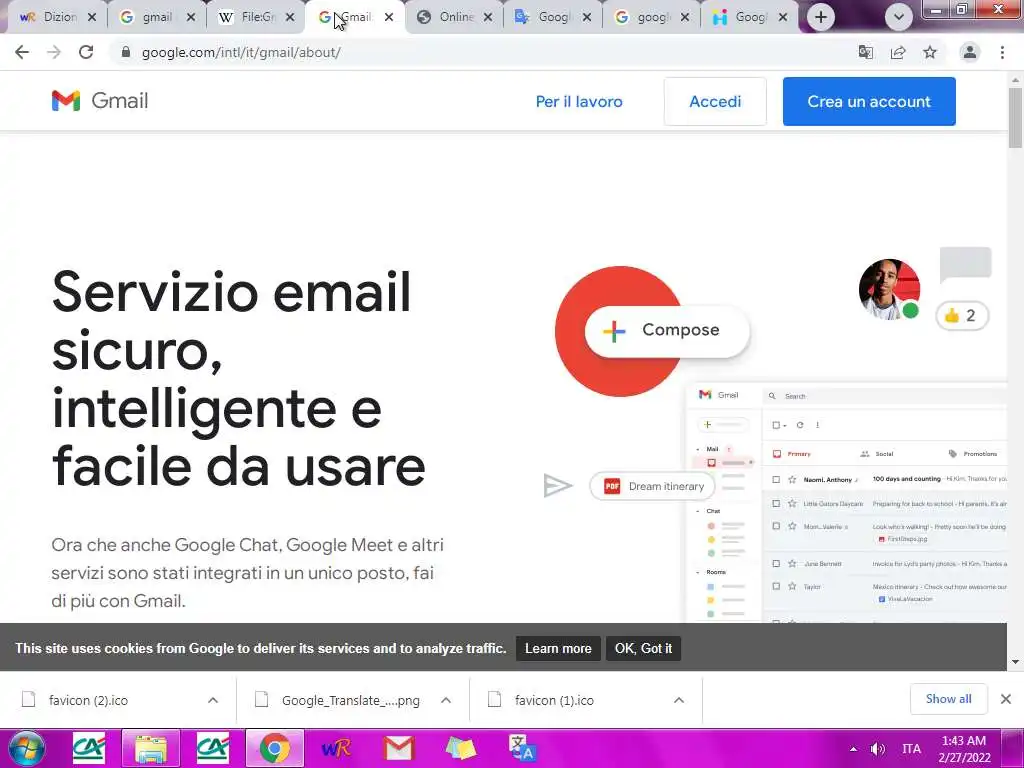
Task: Open the WordReference taskbar icon
Action: pyautogui.click(x=336, y=748)
